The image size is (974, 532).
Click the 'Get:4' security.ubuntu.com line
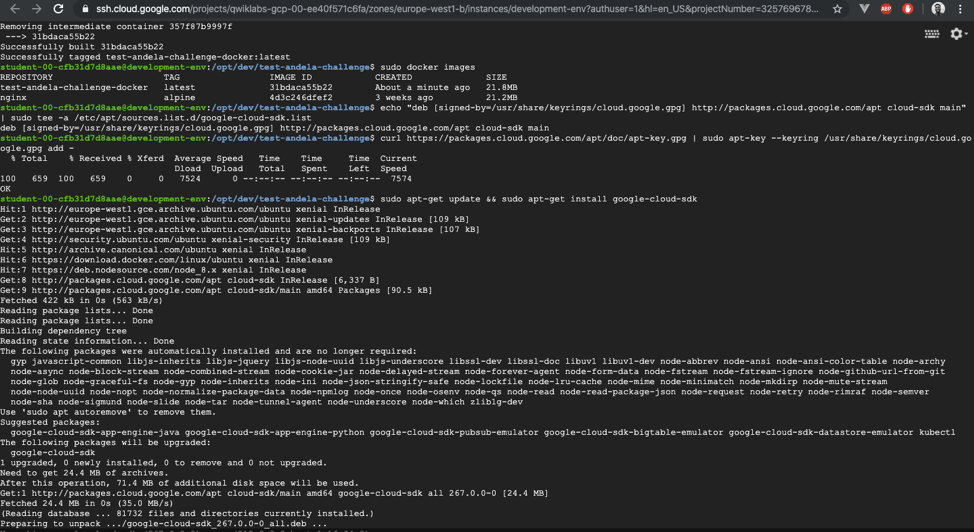click(195, 240)
